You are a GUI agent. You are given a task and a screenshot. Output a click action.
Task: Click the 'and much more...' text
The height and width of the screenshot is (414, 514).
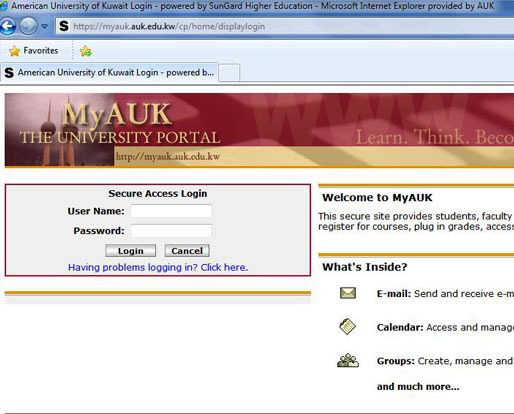418,387
